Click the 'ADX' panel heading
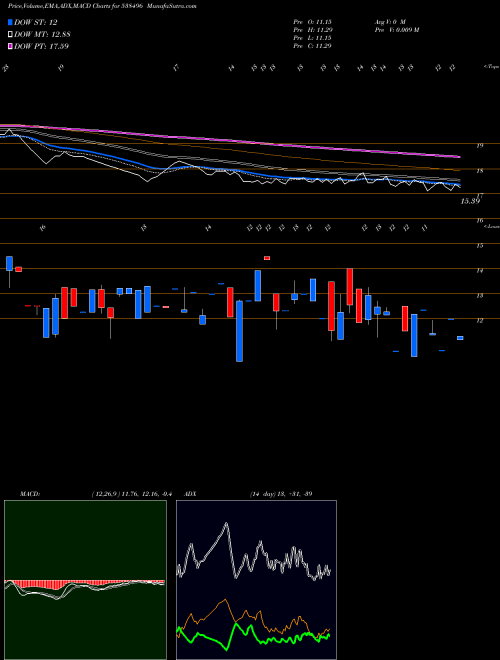This screenshot has height=660, width=500. (190, 494)
